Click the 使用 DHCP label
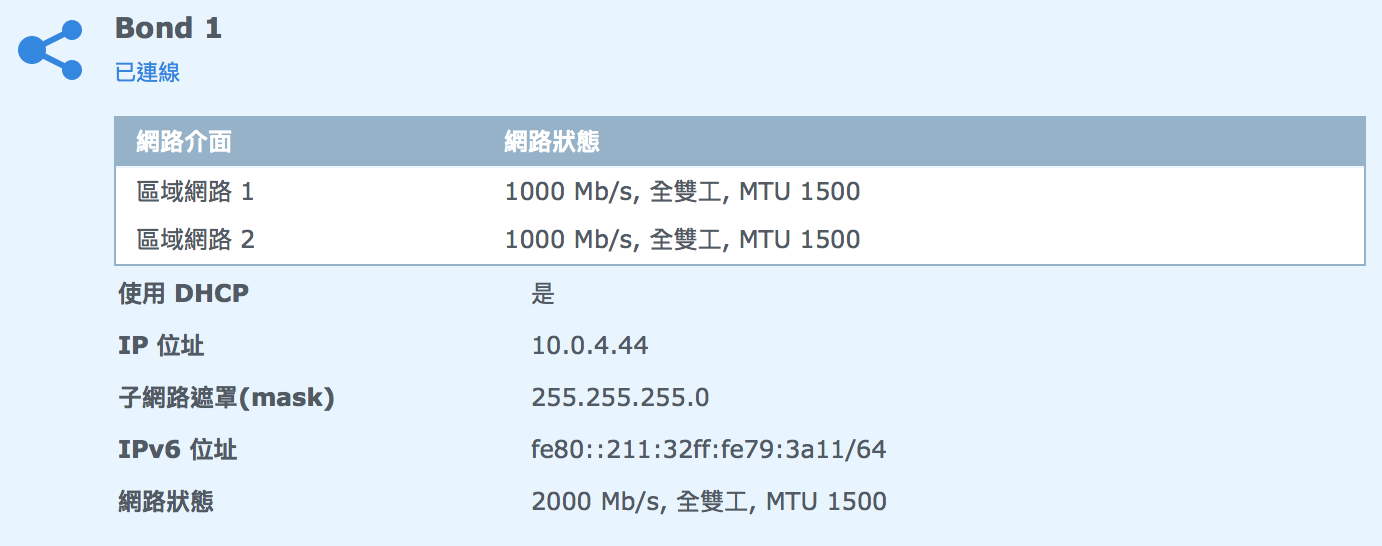This screenshot has width=1382, height=546. tap(183, 294)
